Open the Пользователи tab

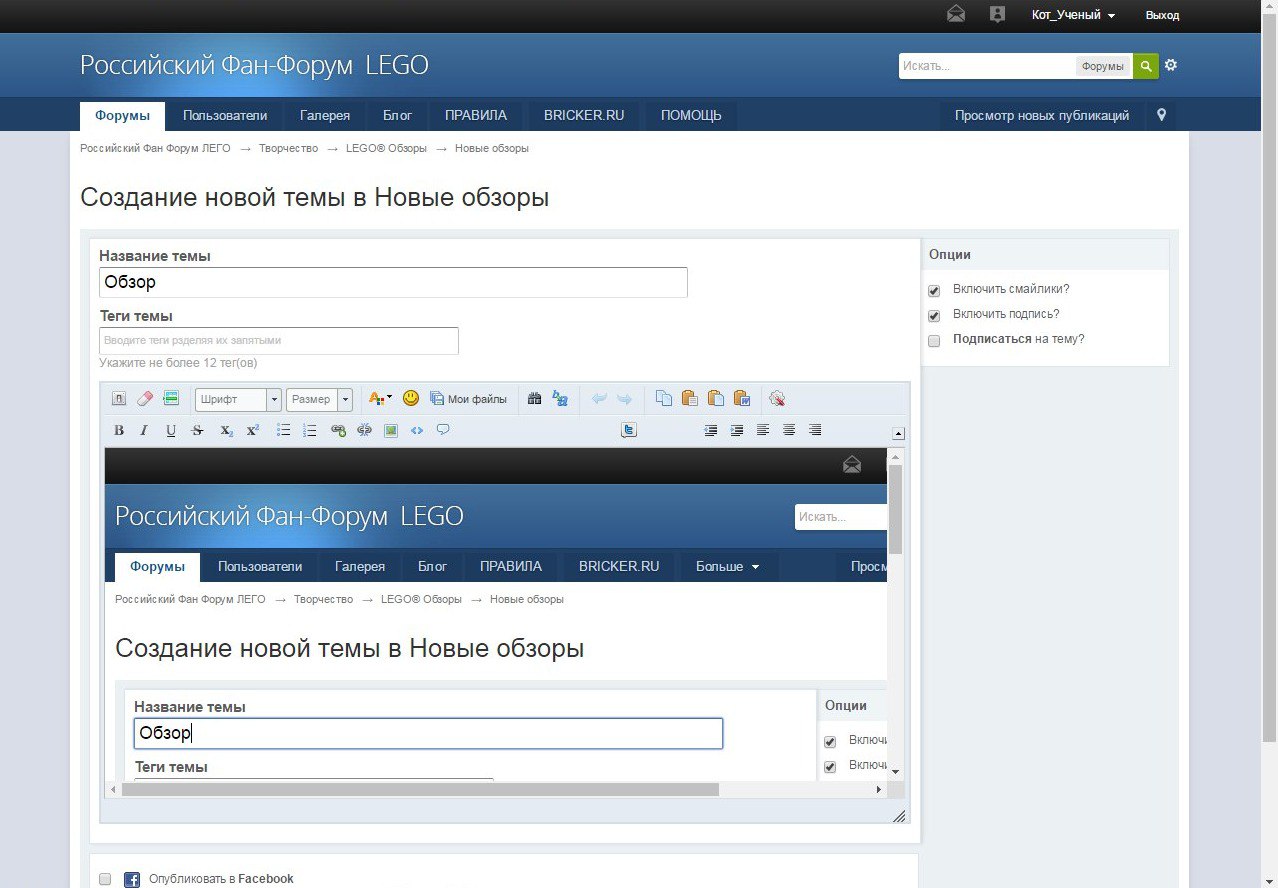(x=225, y=115)
